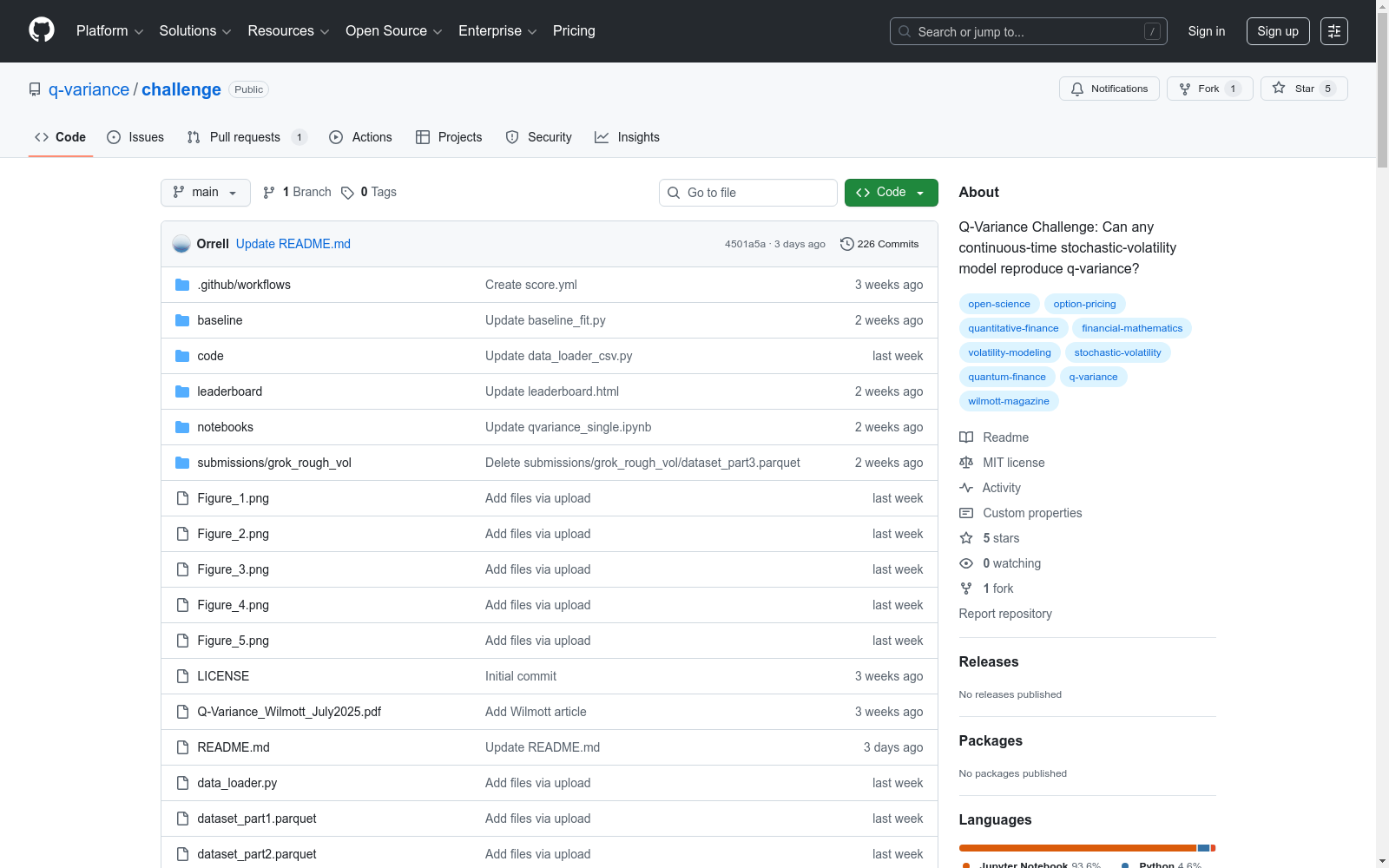
Task: Click the wilmott-magazine topic tag
Action: pos(1009,401)
